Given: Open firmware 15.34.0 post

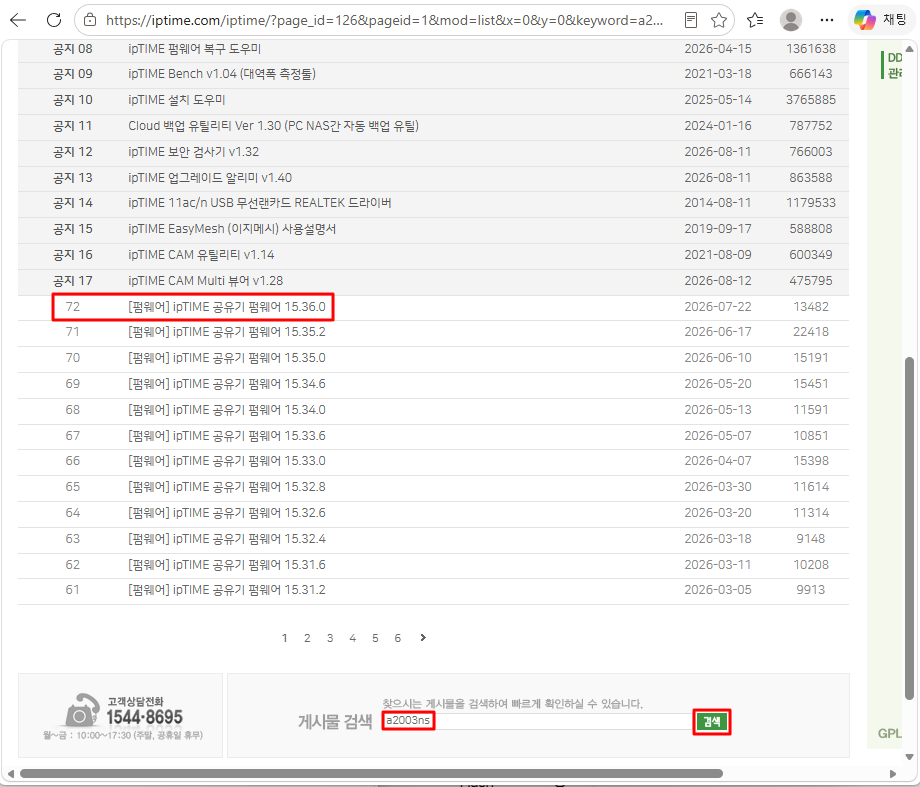Looking at the screenshot, I should [226, 410].
